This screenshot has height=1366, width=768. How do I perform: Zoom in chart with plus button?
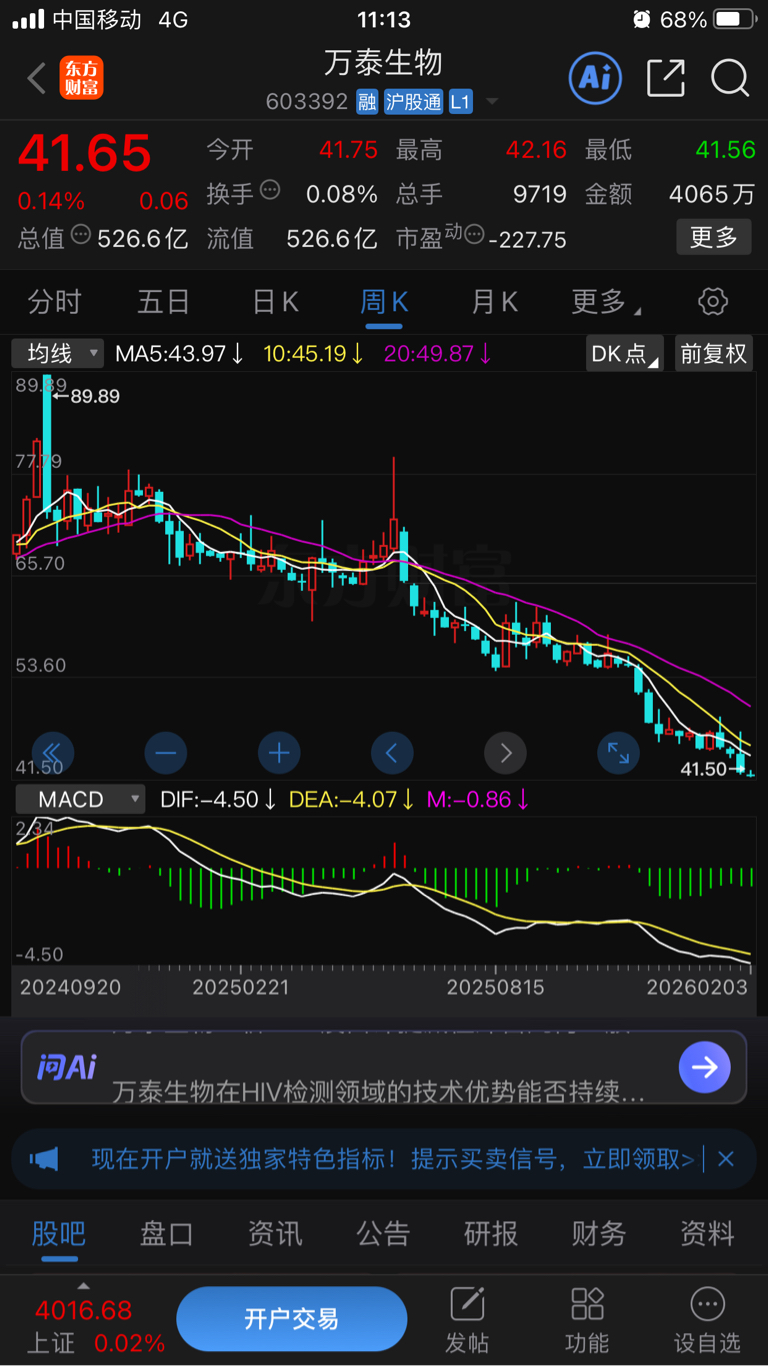click(x=279, y=753)
